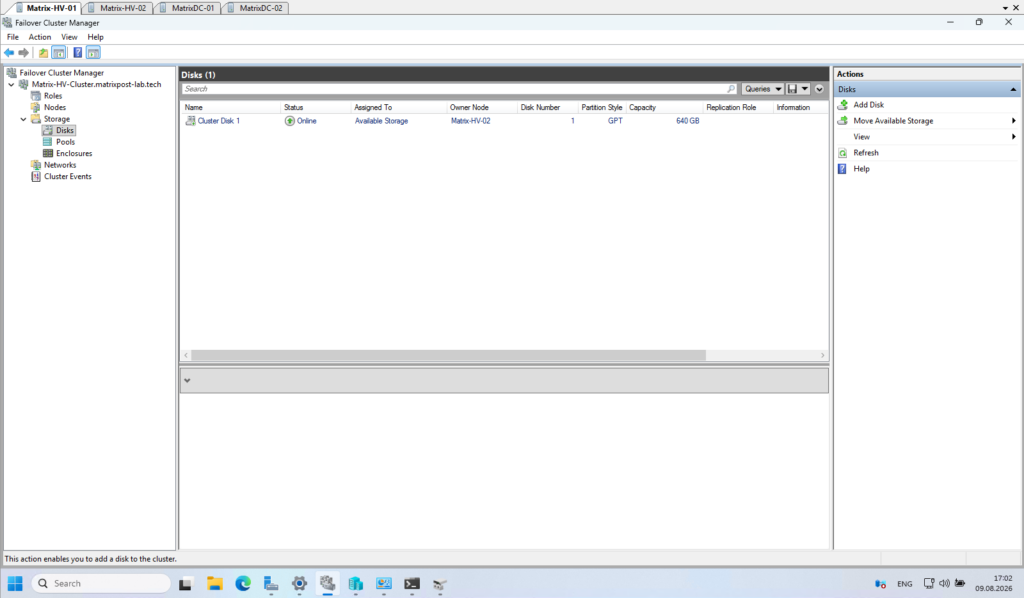
Task: Collapse the Disks section in Actions
Action: tap(1013, 89)
